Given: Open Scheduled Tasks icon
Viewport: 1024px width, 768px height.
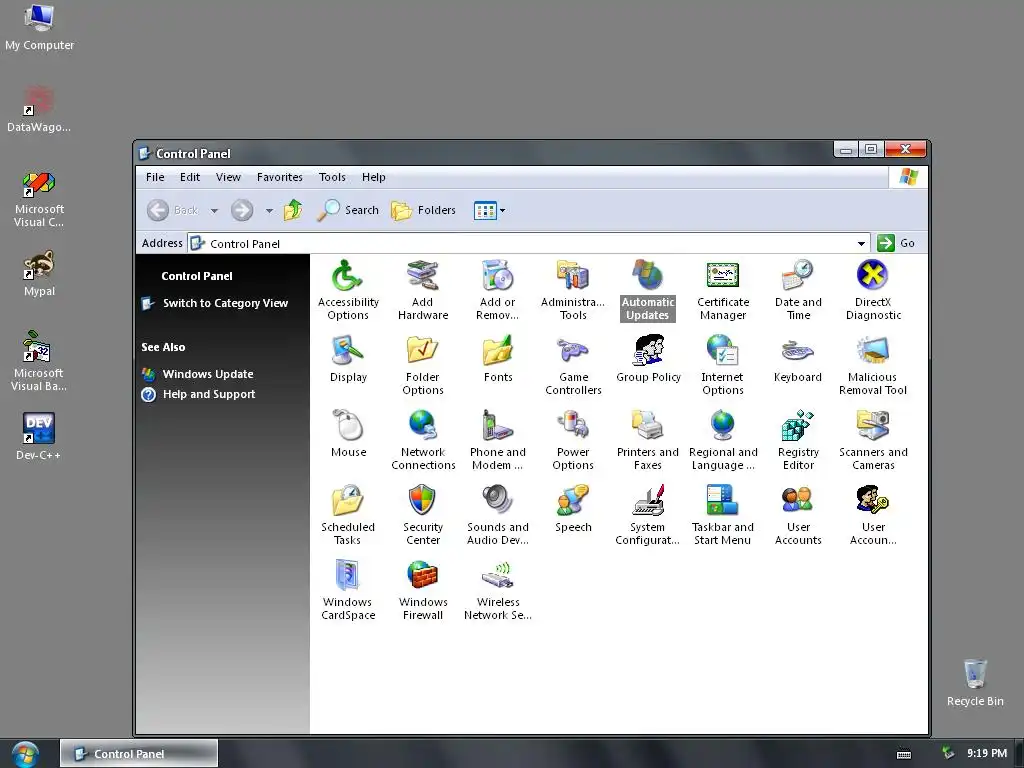Looking at the screenshot, I should pos(347,515).
